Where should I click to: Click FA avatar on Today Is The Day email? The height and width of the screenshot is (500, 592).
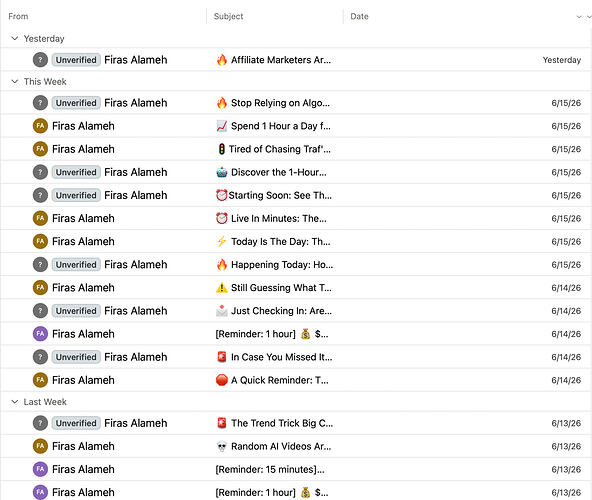pyautogui.click(x=40, y=241)
